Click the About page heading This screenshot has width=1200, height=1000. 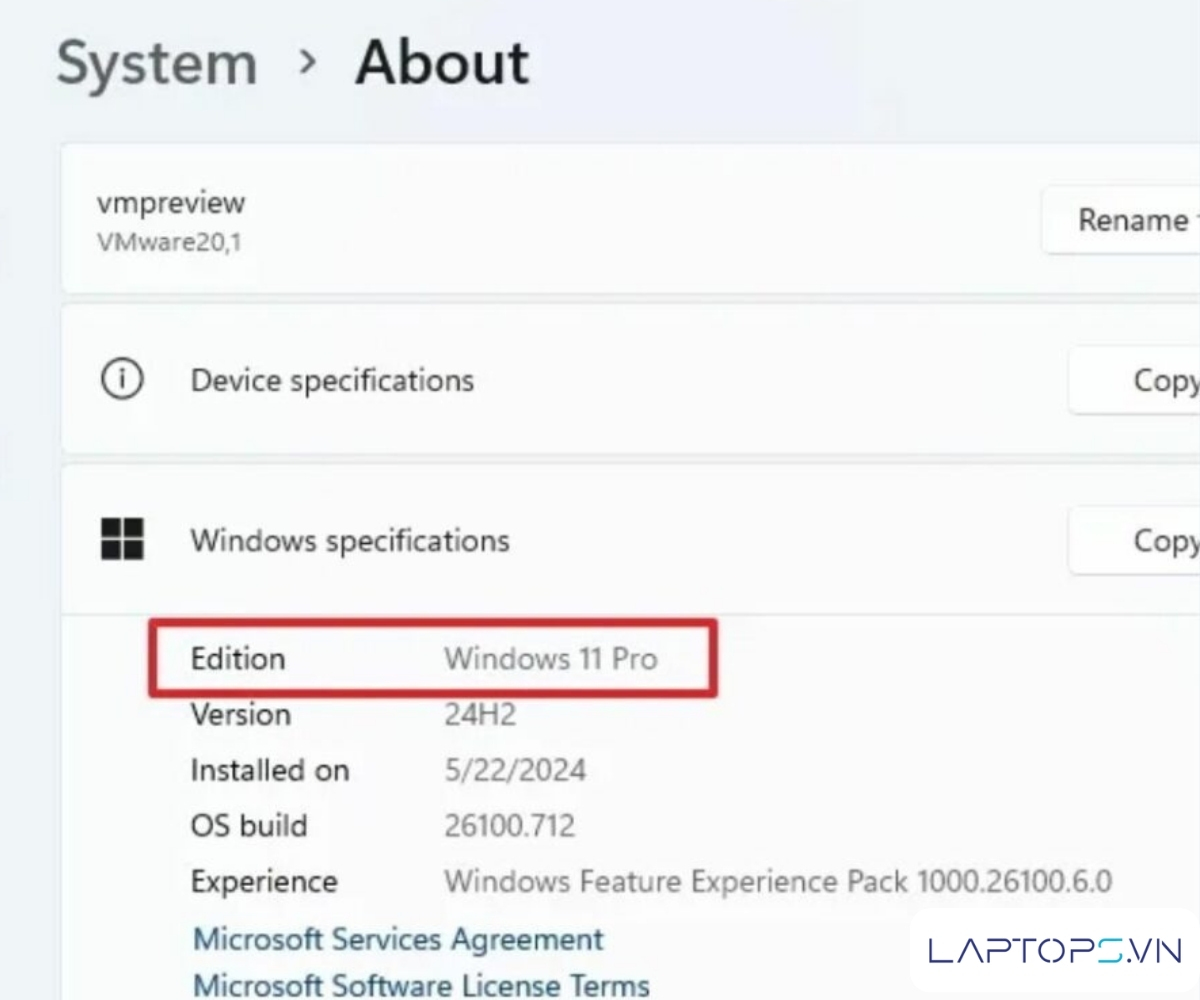442,63
